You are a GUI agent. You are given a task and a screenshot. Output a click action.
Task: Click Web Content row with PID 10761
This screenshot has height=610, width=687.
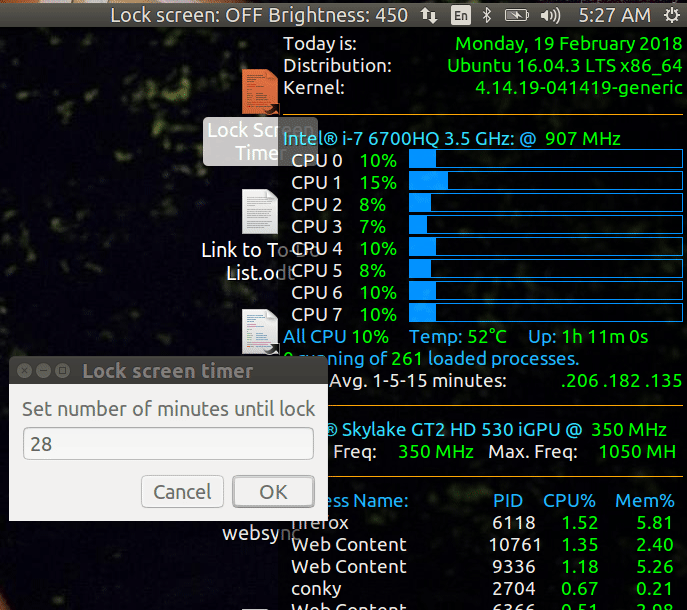pos(349,545)
